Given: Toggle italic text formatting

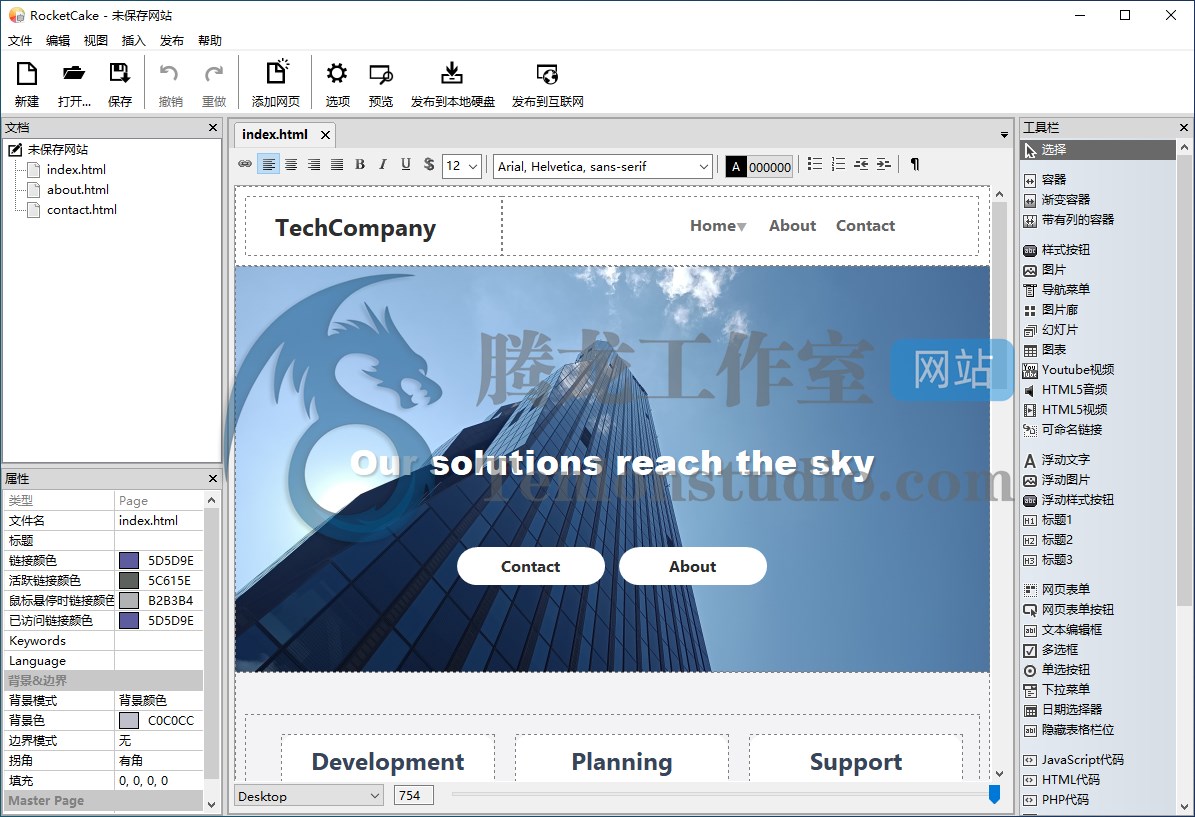Looking at the screenshot, I should (x=382, y=165).
